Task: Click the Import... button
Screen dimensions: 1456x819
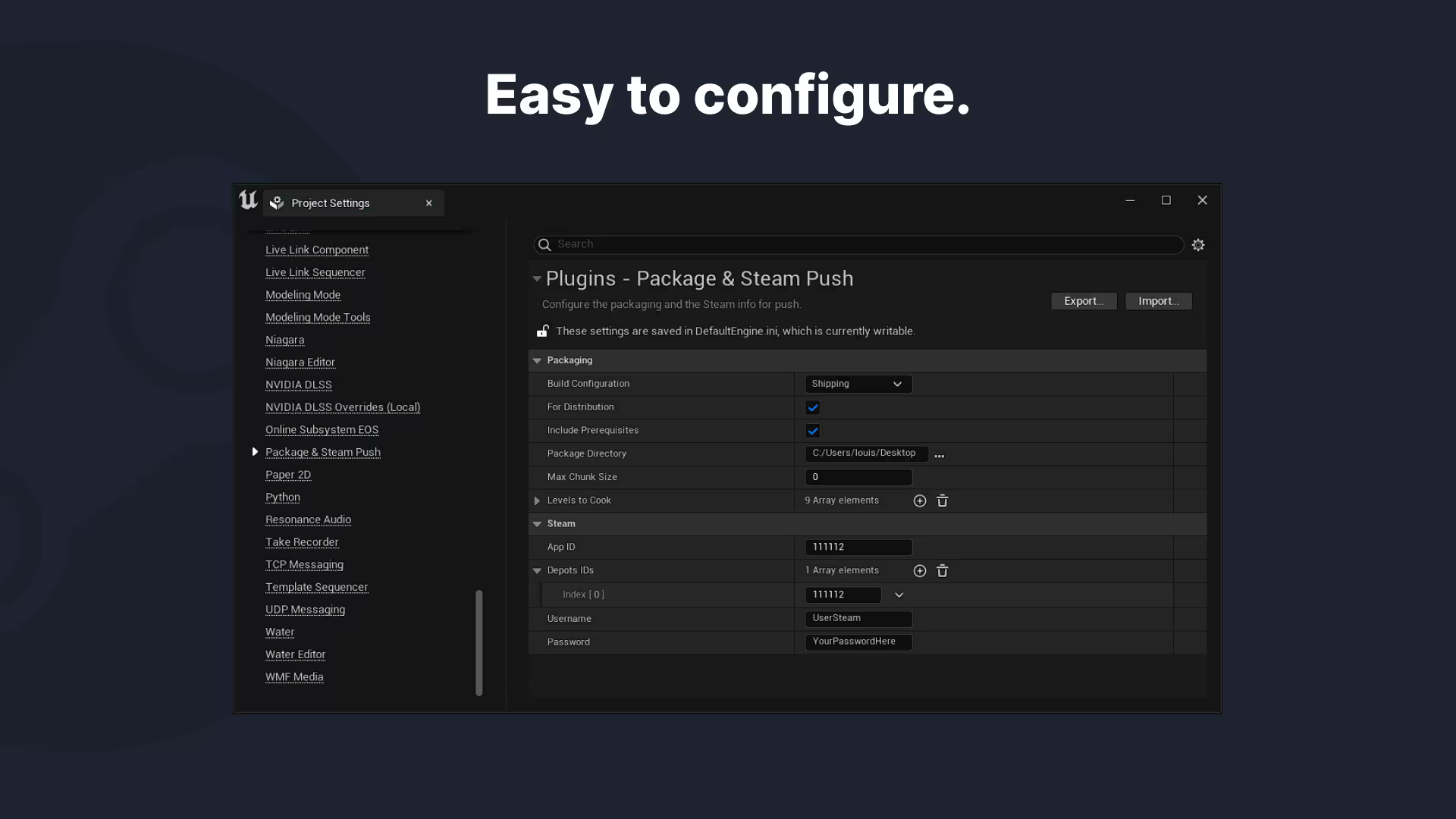Action: pyautogui.click(x=1159, y=301)
